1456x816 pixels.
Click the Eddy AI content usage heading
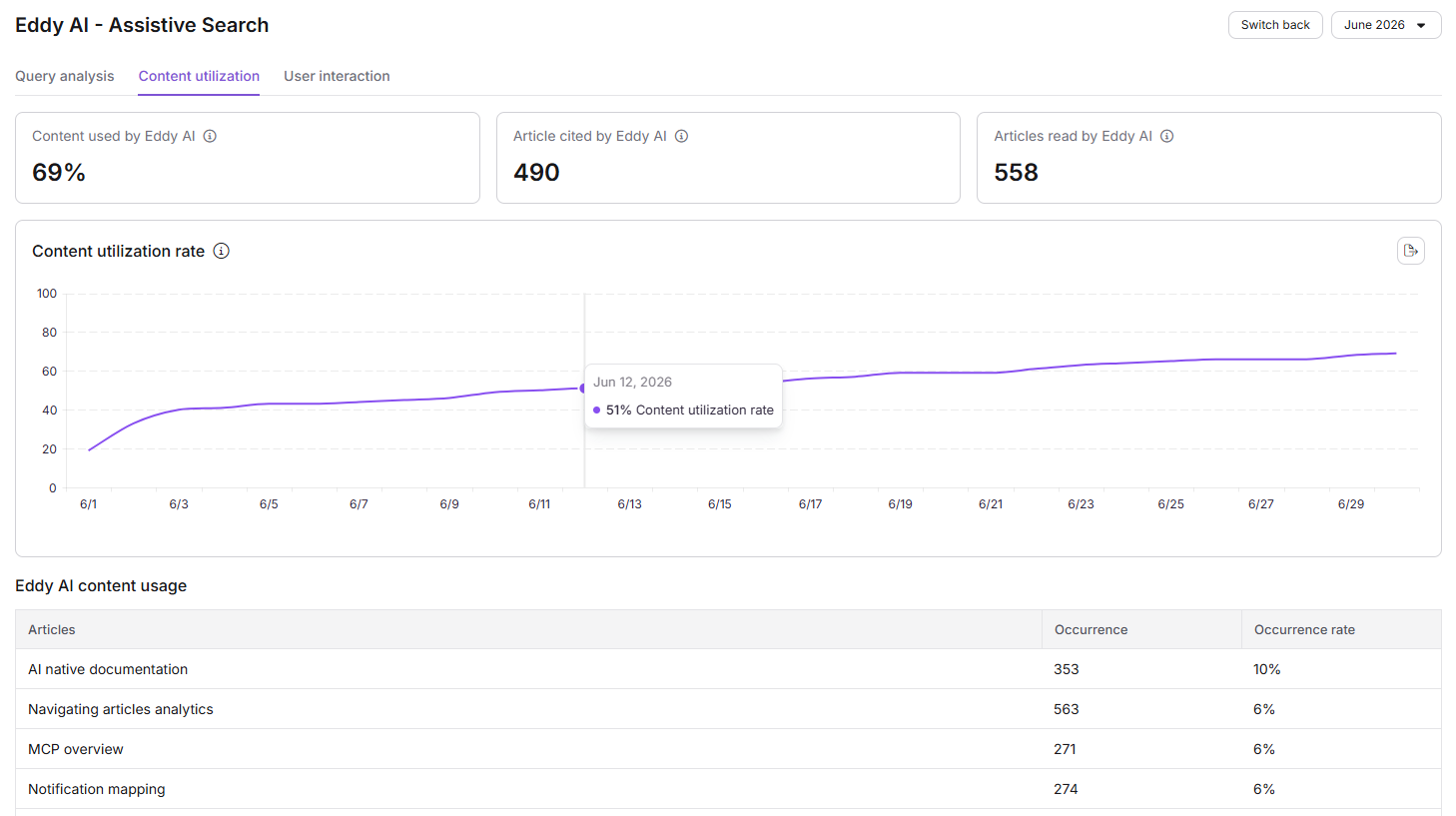(101, 586)
